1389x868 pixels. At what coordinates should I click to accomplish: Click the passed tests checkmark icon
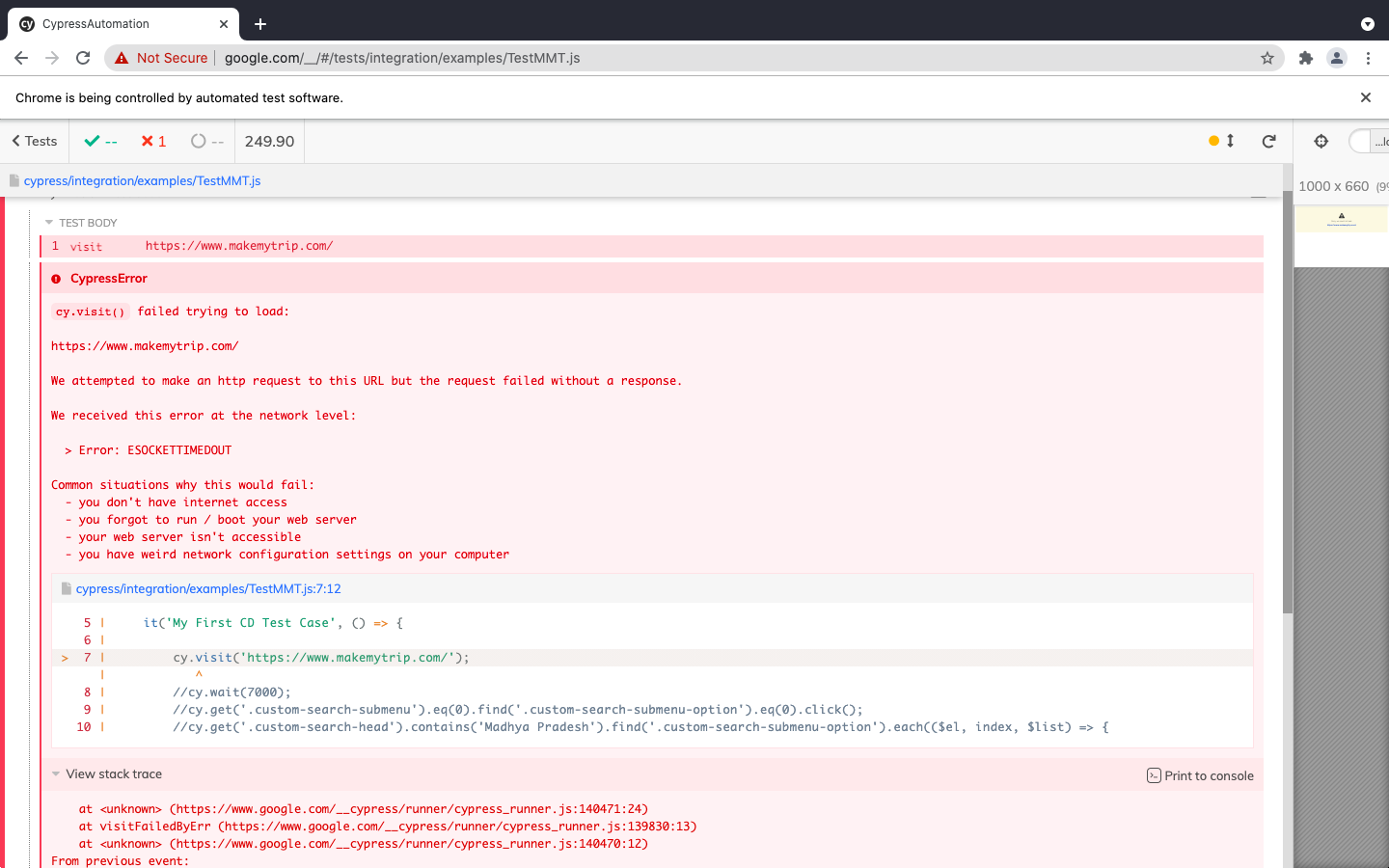coord(91,141)
